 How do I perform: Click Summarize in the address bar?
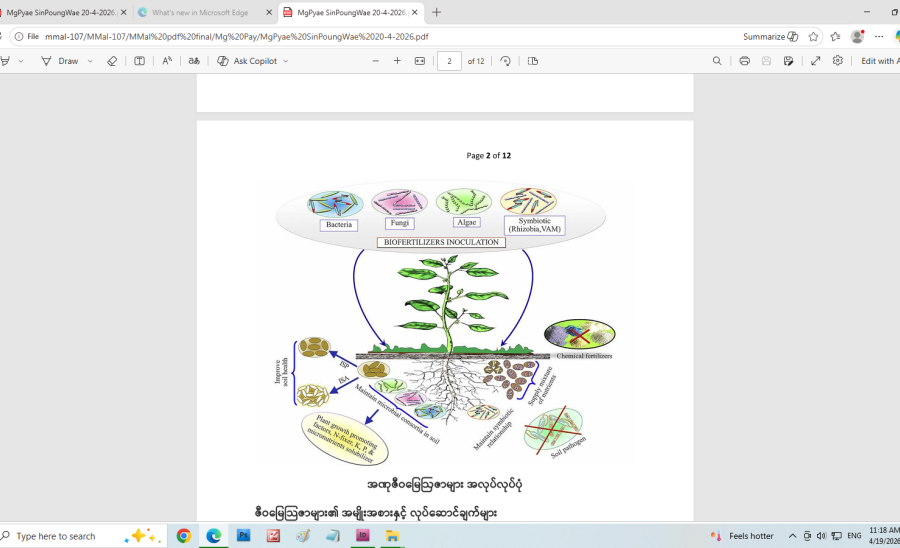(x=770, y=37)
